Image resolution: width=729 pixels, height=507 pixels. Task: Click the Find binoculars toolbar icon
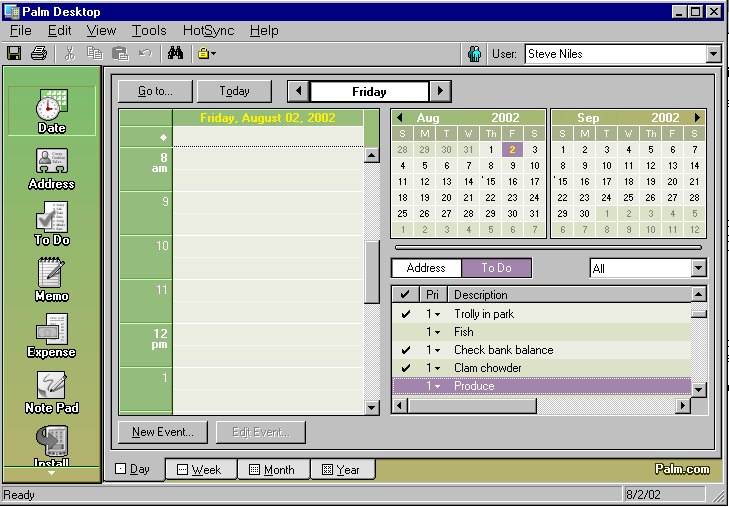175,53
